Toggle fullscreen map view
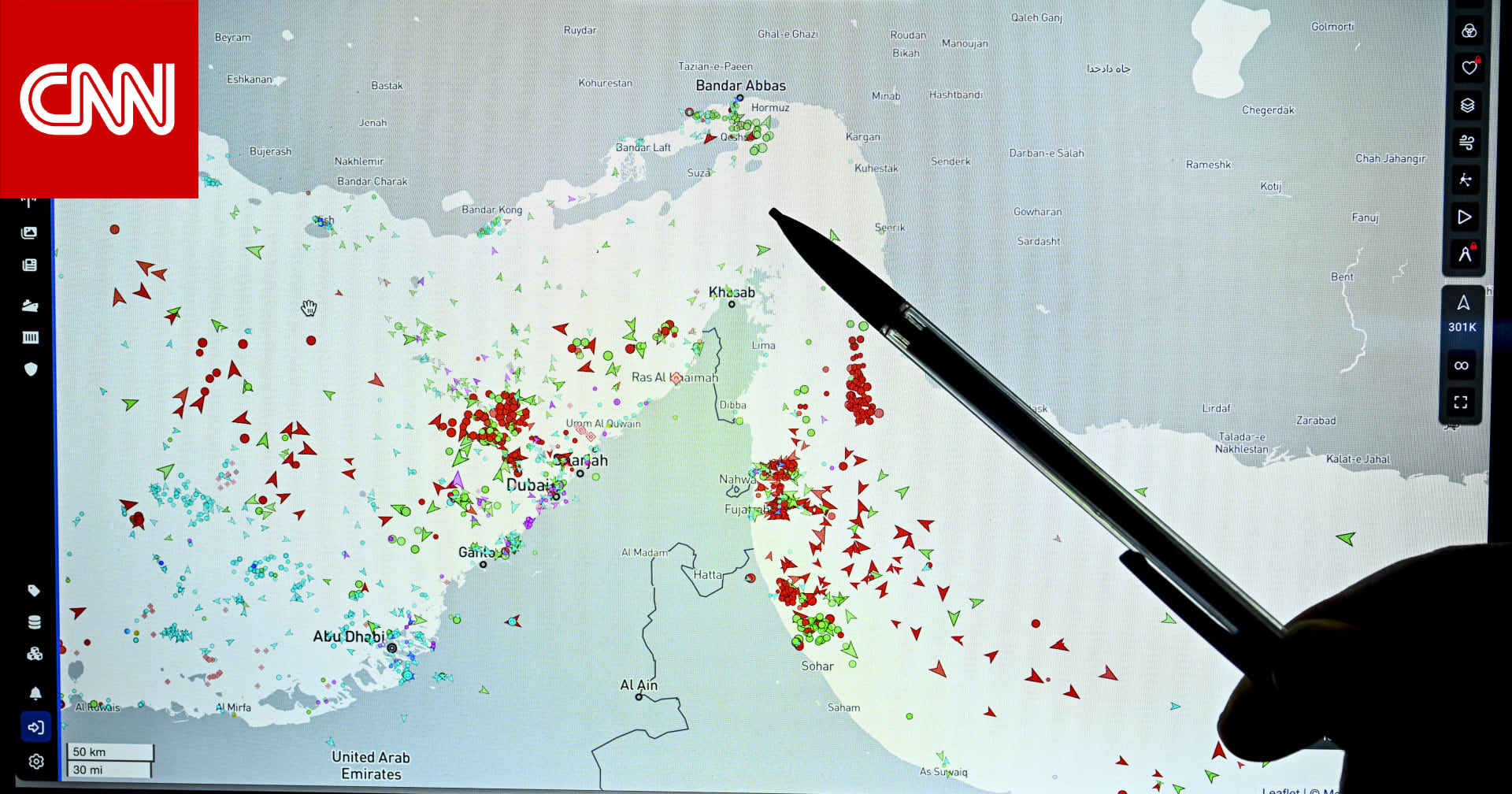The width and height of the screenshot is (1512, 794). 1461,403
